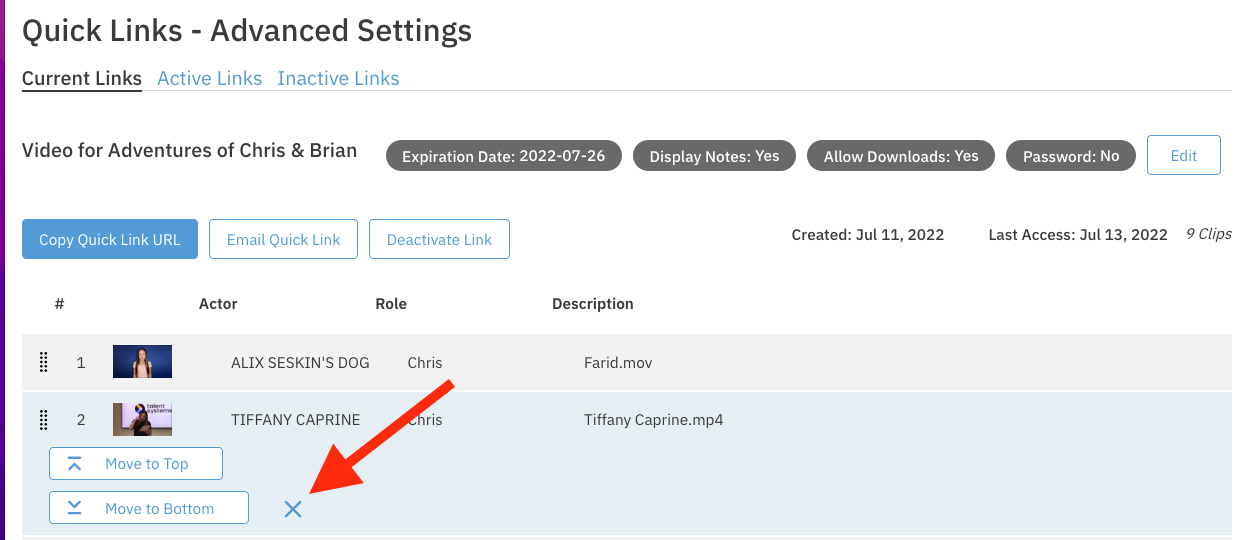Screen dimensions: 1244x540
Task: Switch to Inactive Links tab
Action: (x=338, y=78)
